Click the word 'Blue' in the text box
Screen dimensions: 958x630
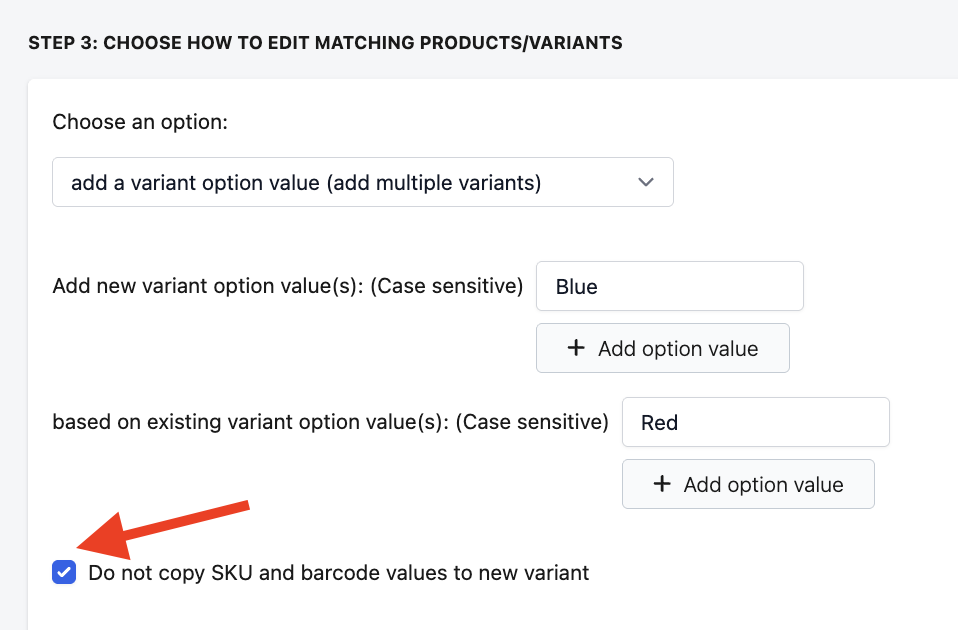pos(577,287)
